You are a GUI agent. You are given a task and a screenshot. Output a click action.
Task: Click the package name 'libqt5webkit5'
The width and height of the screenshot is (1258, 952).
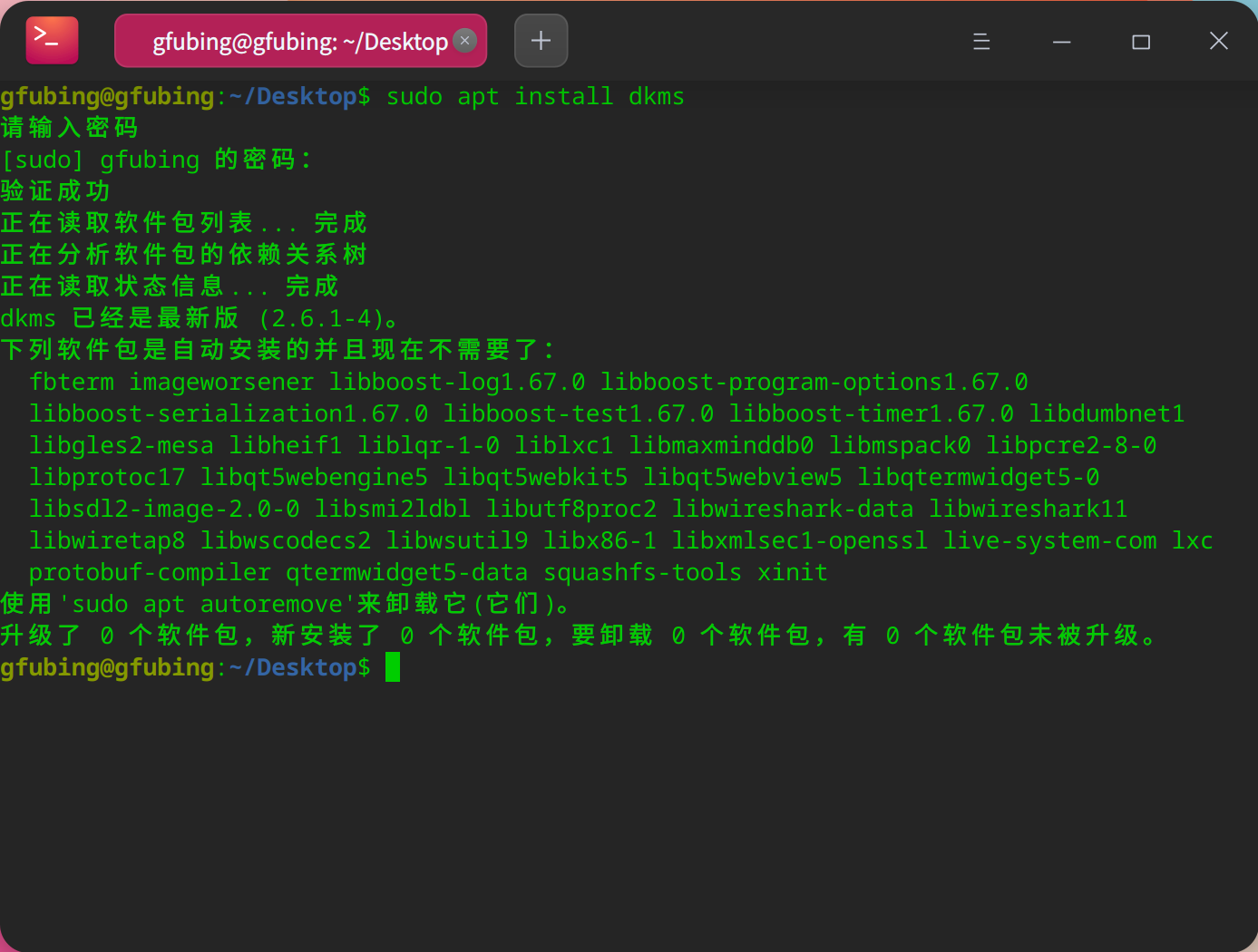pos(536,477)
